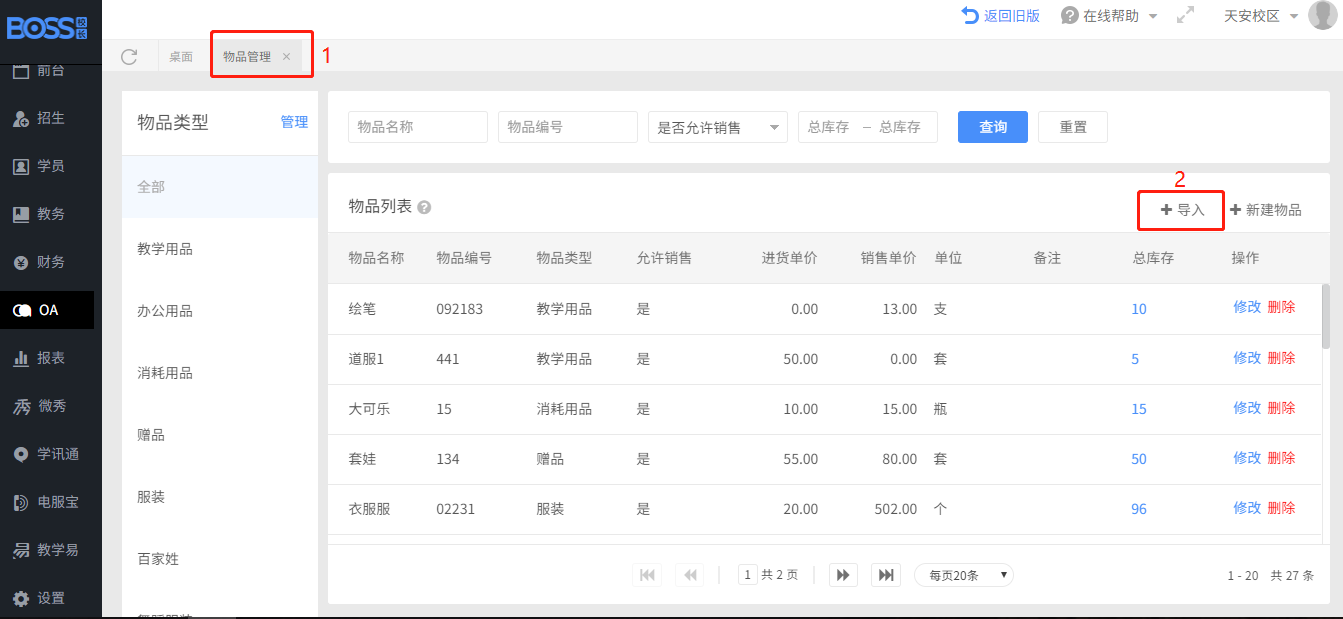Click 新建物品 to create an item
This screenshot has height=619, width=1343.
pyautogui.click(x=1266, y=210)
